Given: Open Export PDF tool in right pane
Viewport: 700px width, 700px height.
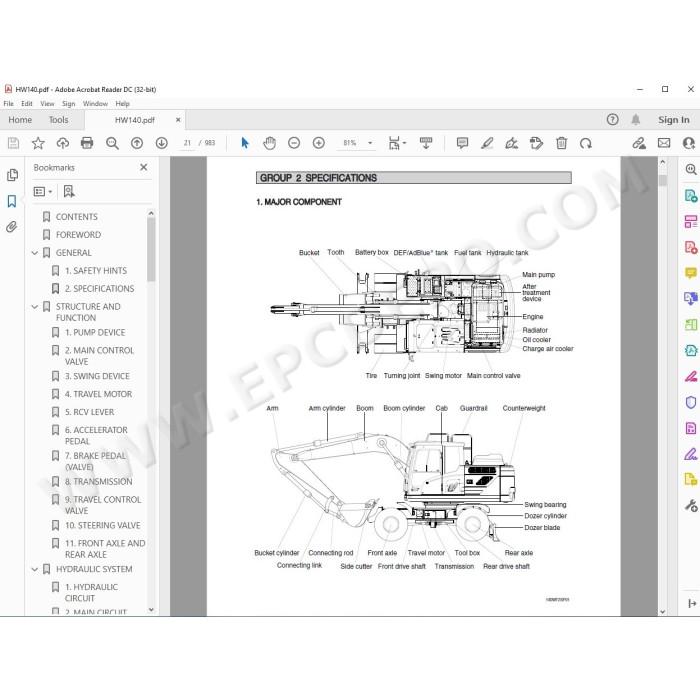Looking at the screenshot, I should (691, 196).
